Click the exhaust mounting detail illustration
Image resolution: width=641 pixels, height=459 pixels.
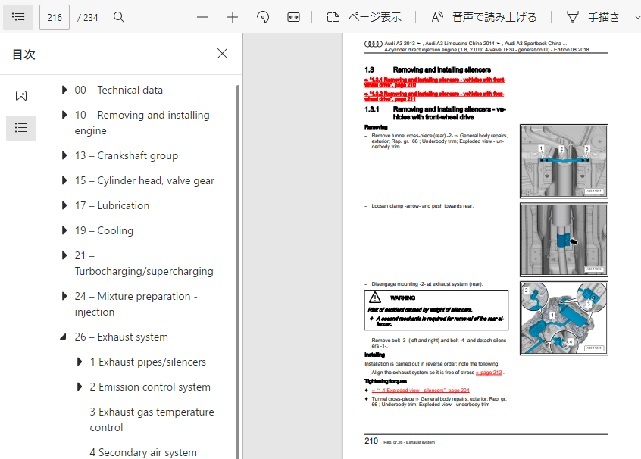click(x=564, y=318)
